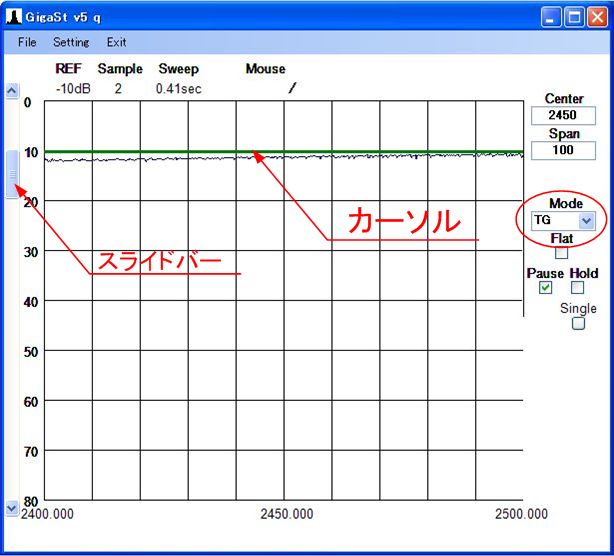This screenshot has height=556, width=614.
Task: Maximize the GigaSt window
Action: tap(576, 17)
